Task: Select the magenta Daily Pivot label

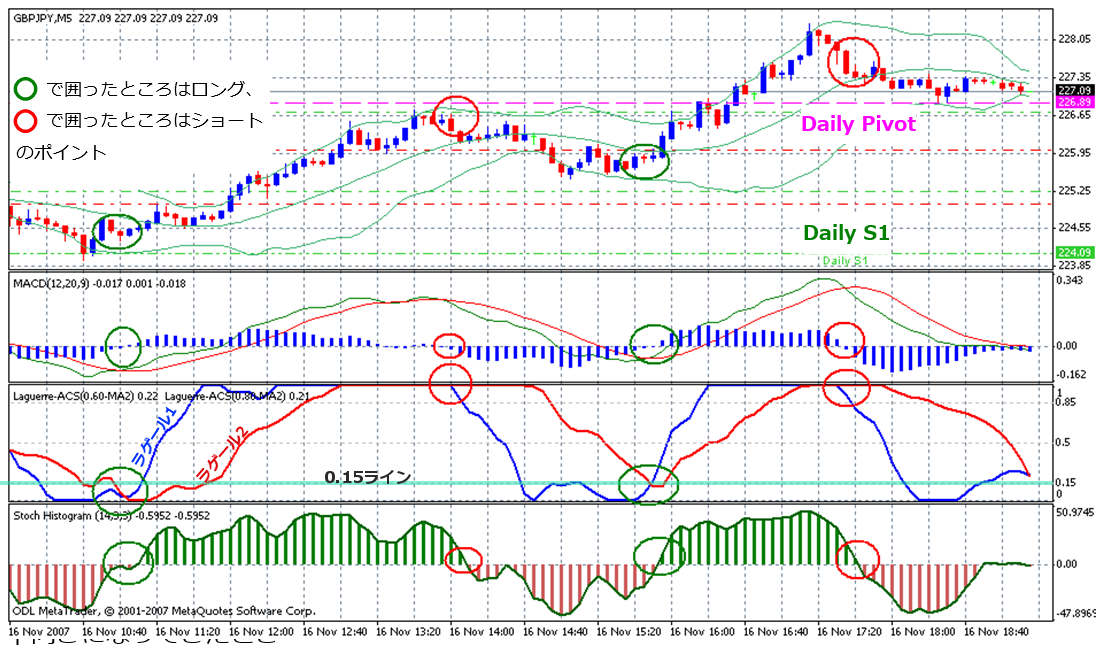Action: point(858,124)
